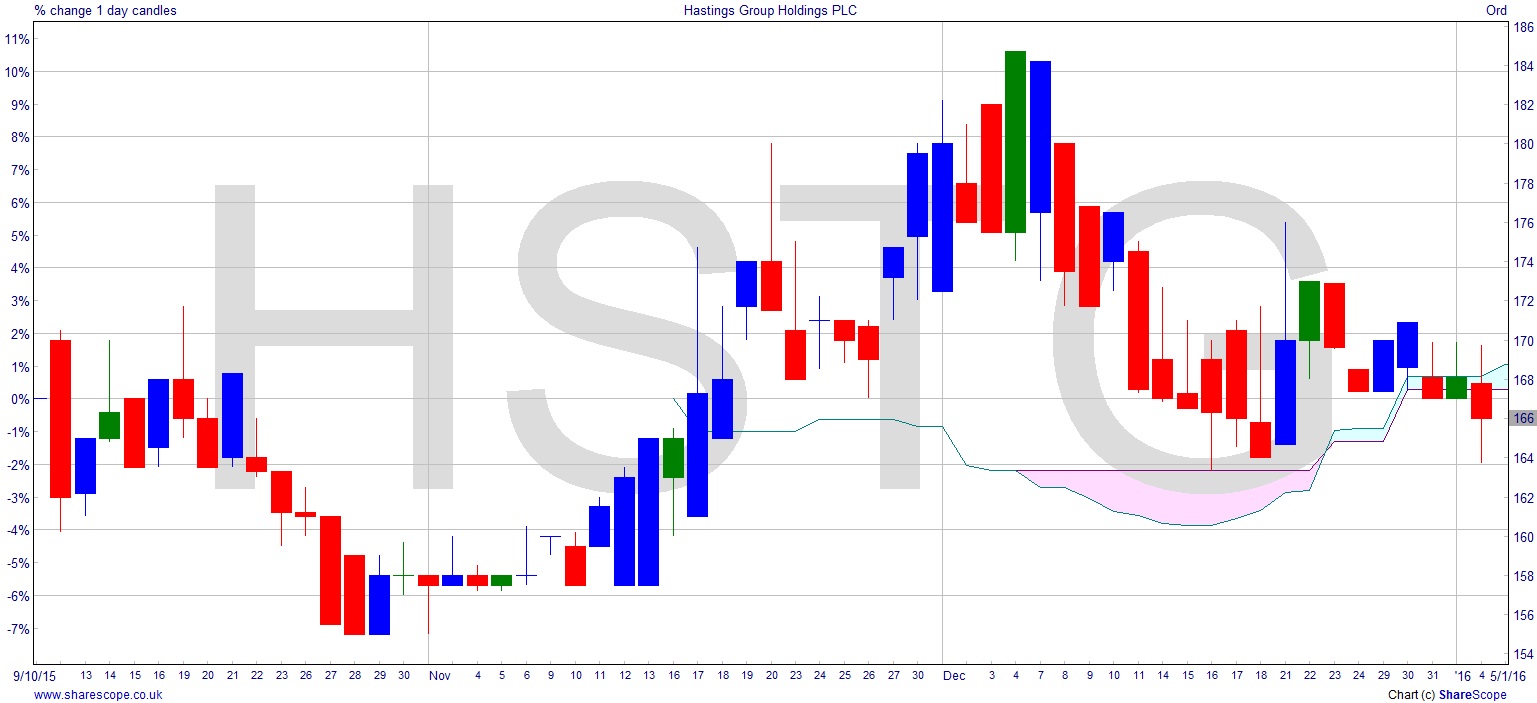Click the 'Ord' label in the top-right corner
1537x703 pixels.
pos(1496,10)
